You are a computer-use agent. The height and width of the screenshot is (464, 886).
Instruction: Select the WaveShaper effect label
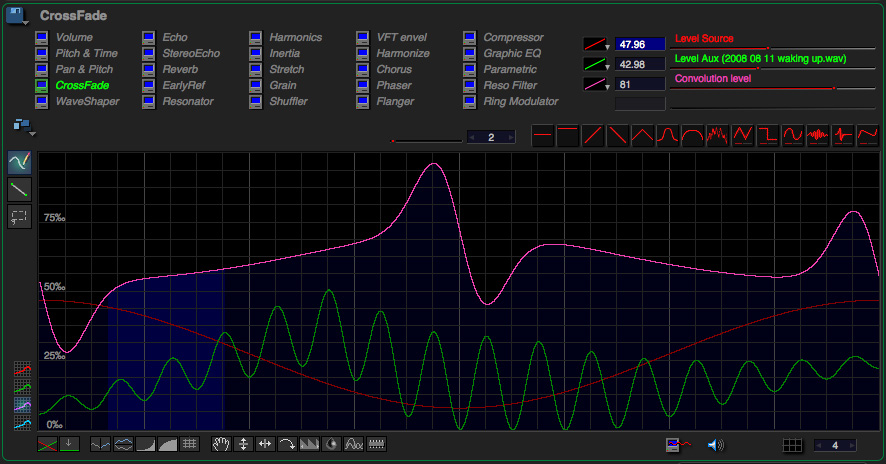tap(88, 102)
